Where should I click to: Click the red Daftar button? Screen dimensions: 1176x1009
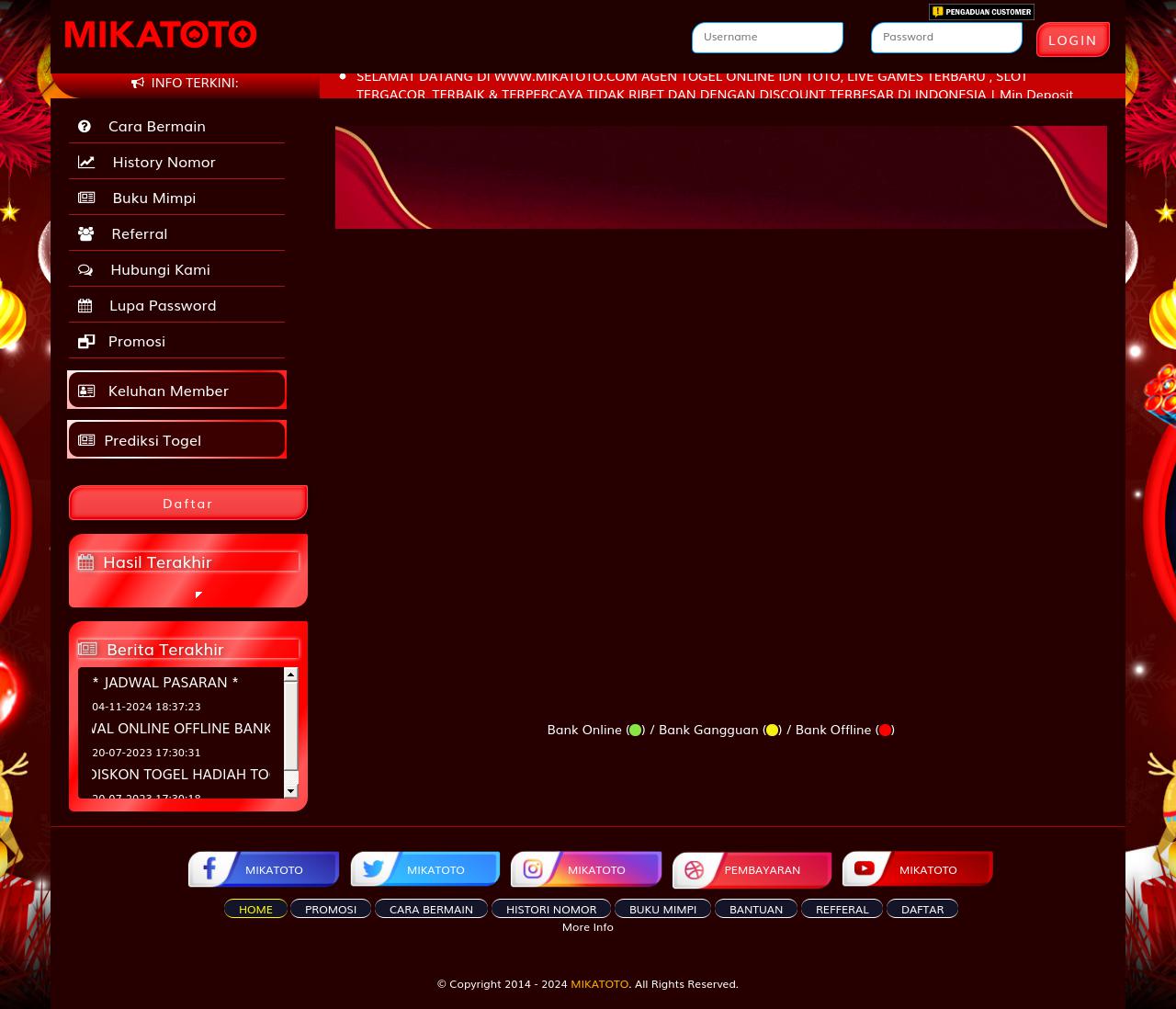pos(187,504)
